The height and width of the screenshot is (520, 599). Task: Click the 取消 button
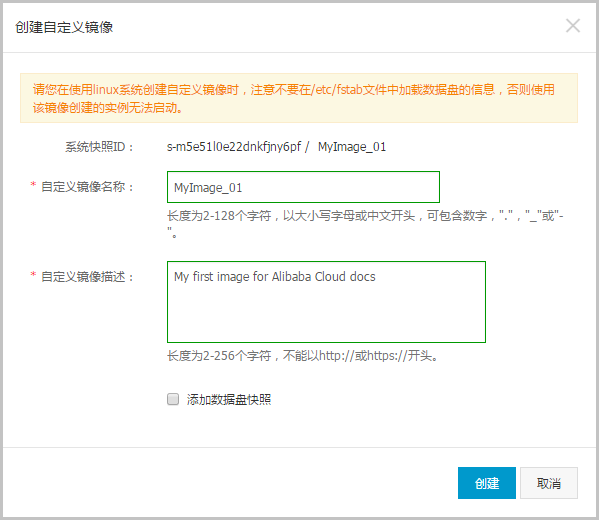coord(549,483)
